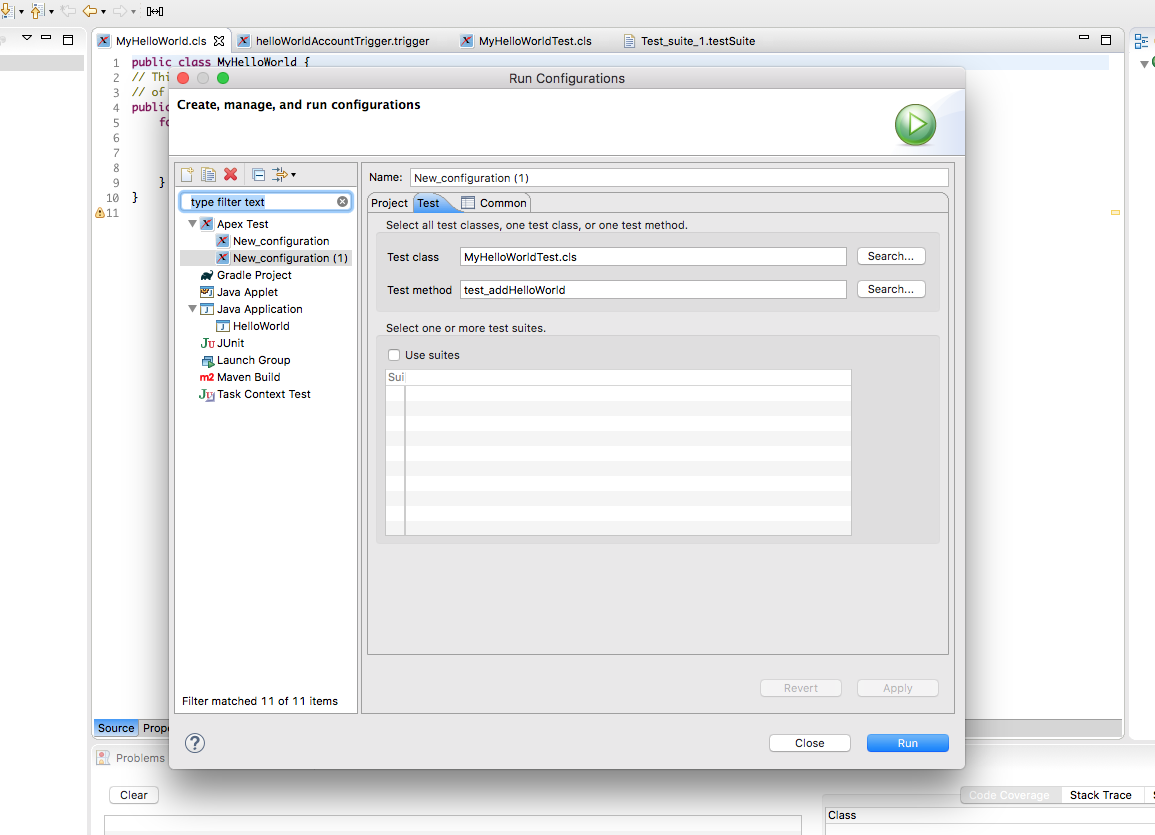Collapse all configurations in the tree
The height and width of the screenshot is (835, 1155).
point(258,174)
